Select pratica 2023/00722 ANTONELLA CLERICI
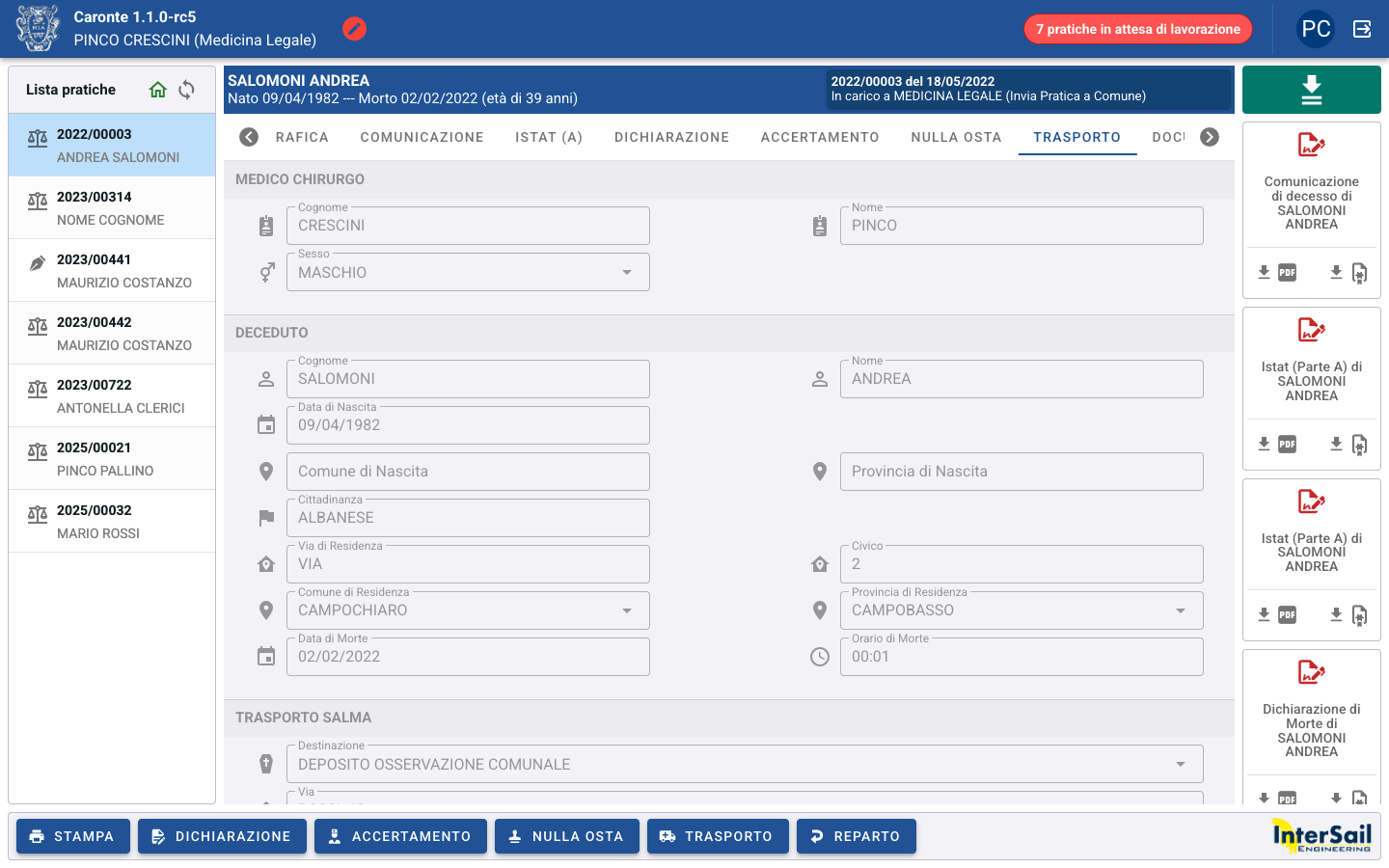This screenshot has width=1389, height=868. click(x=112, y=395)
